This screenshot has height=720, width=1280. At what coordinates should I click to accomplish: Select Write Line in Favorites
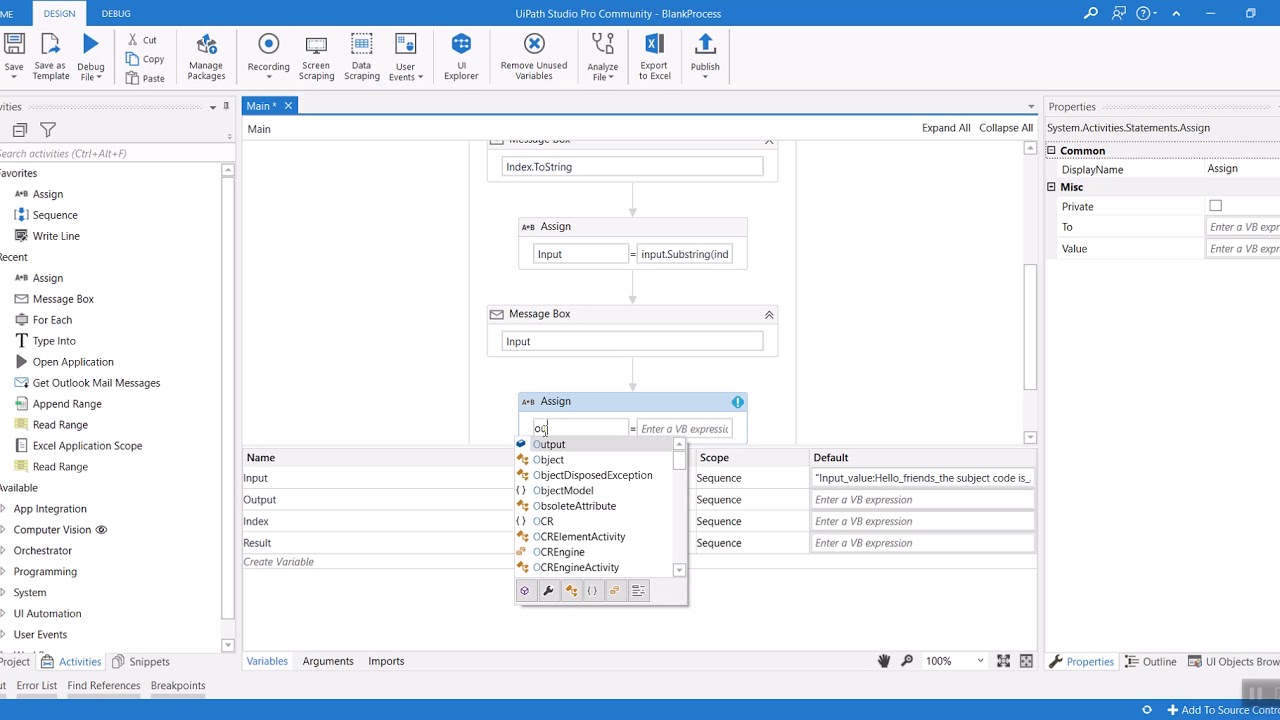(x=56, y=236)
